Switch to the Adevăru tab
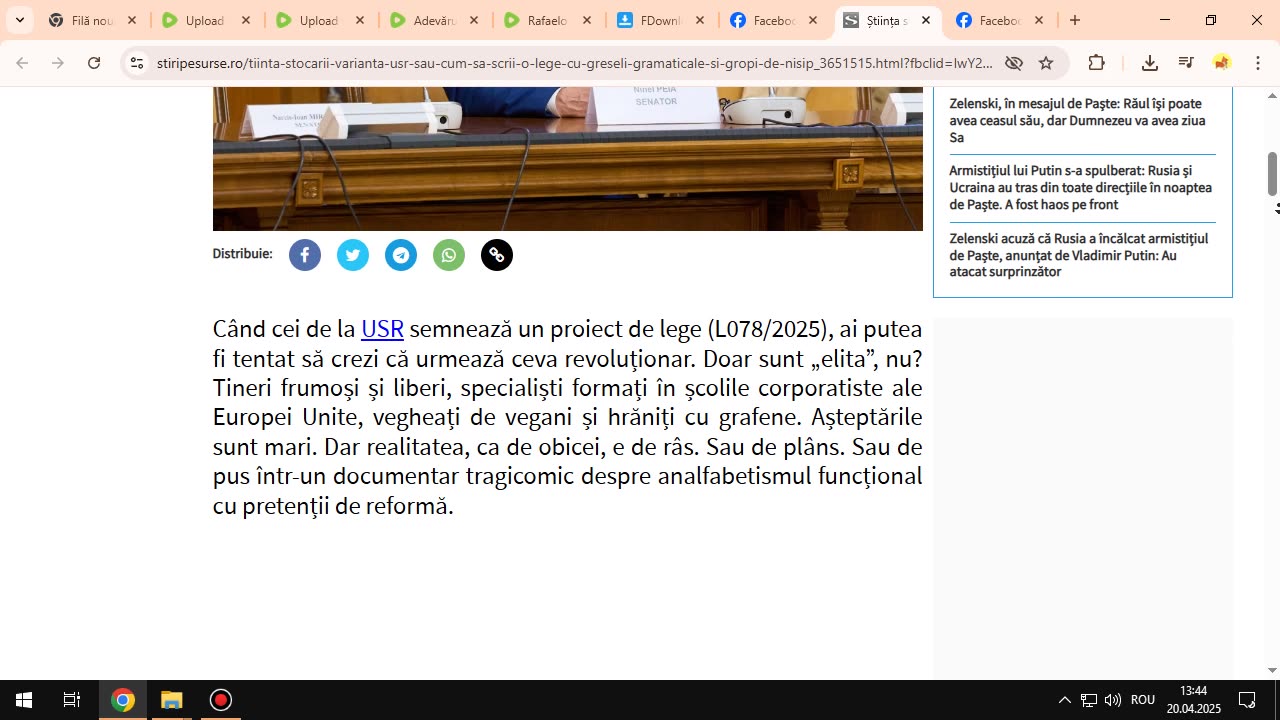This screenshot has height=720, width=1280. click(x=434, y=20)
